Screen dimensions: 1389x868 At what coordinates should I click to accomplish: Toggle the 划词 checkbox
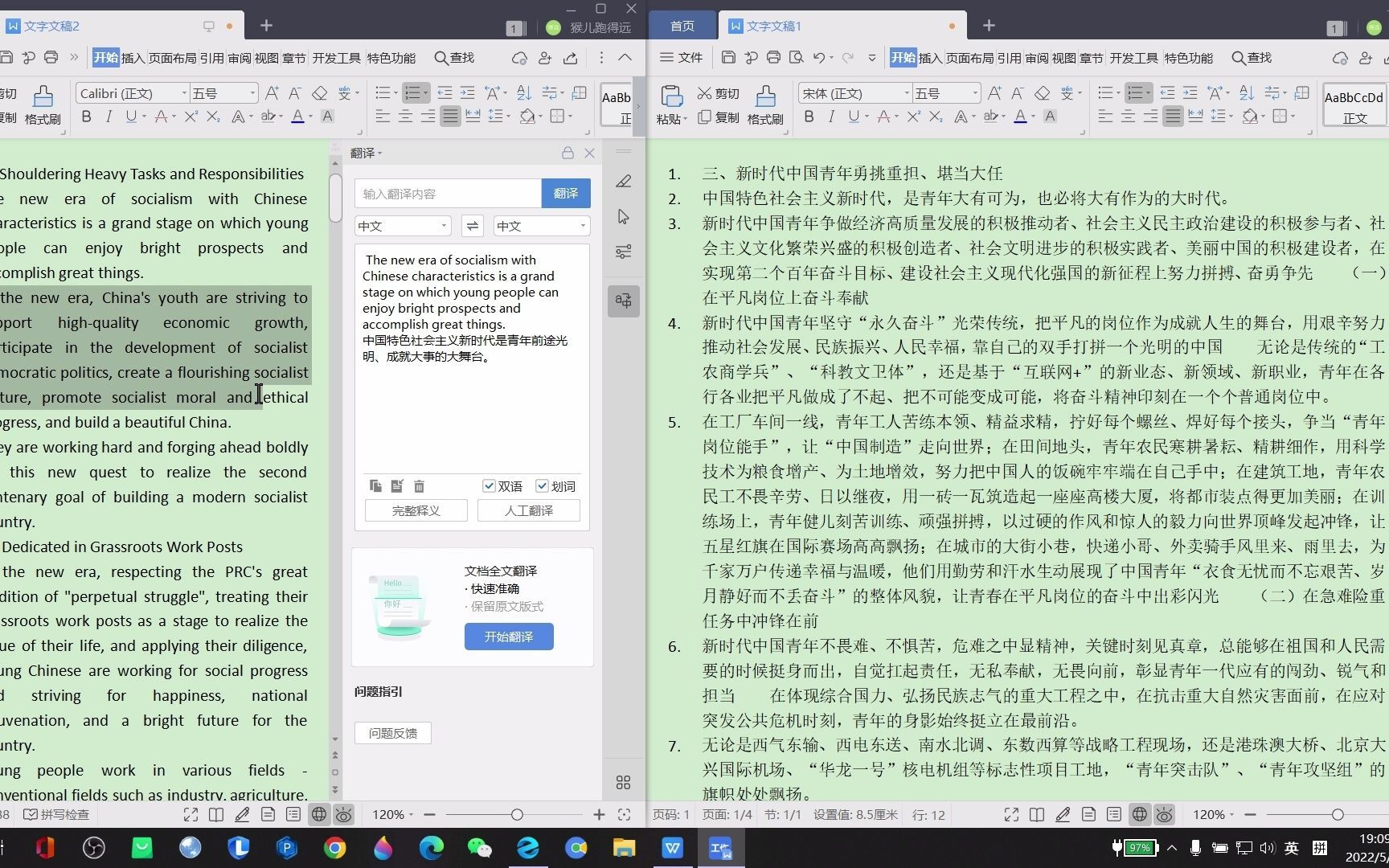542,486
